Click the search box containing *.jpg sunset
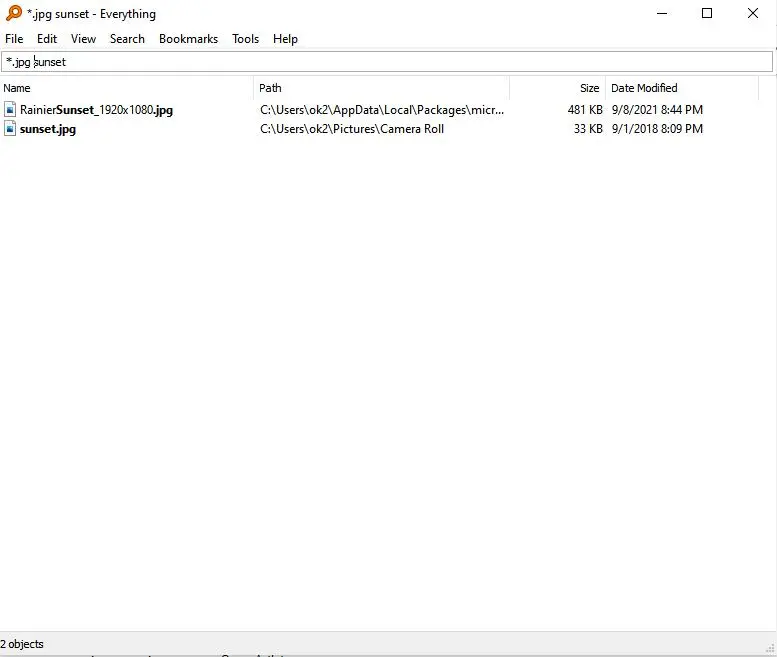 pos(387,62)
